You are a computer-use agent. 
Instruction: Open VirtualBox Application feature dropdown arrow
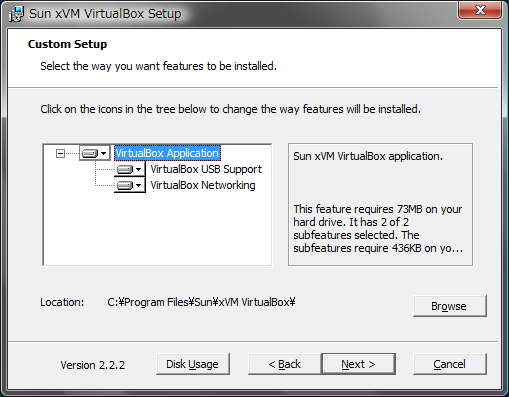(104, 153)
